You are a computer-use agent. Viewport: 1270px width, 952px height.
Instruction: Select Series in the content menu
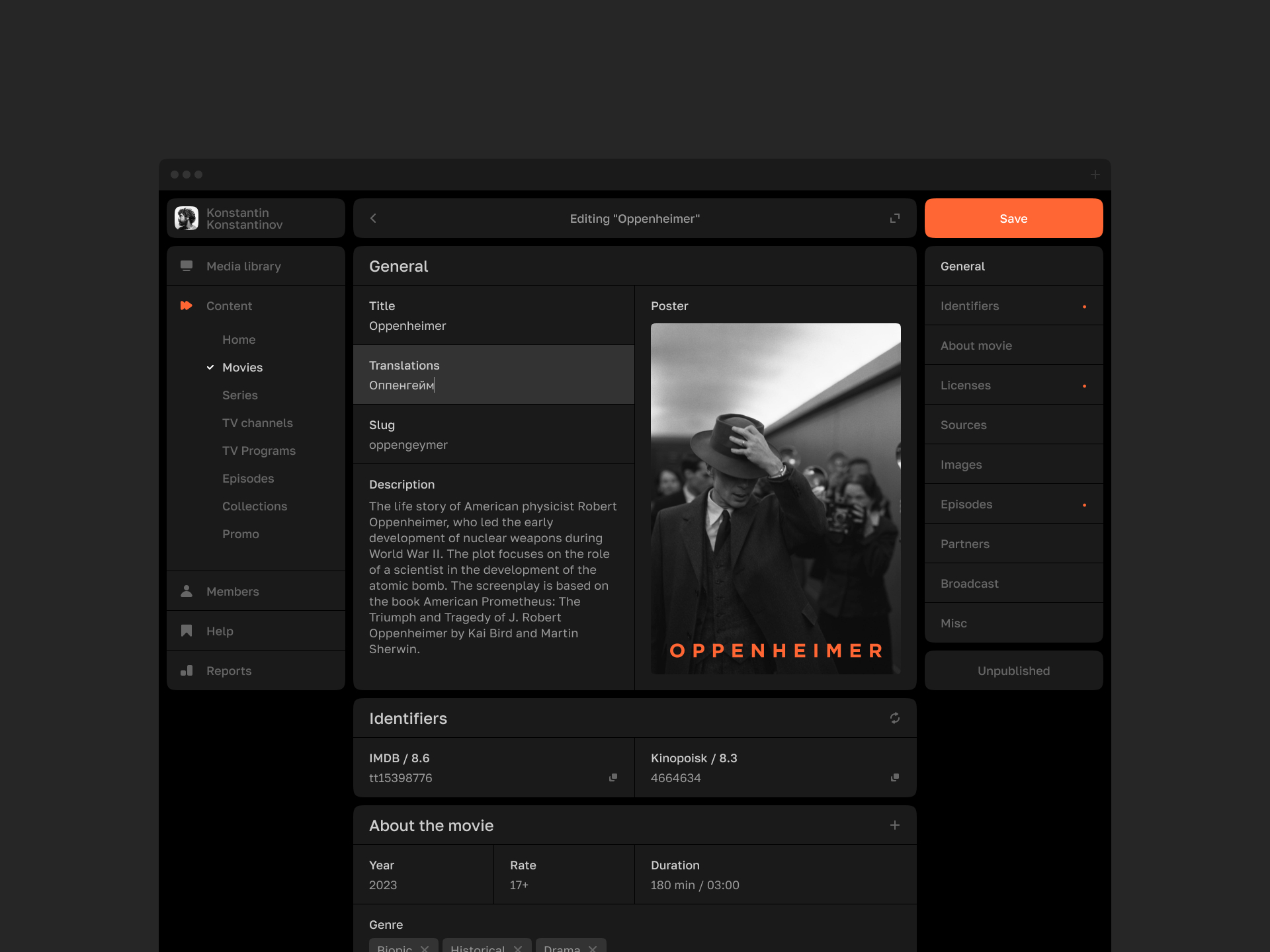pyautogui.click(x=240, y=395)
